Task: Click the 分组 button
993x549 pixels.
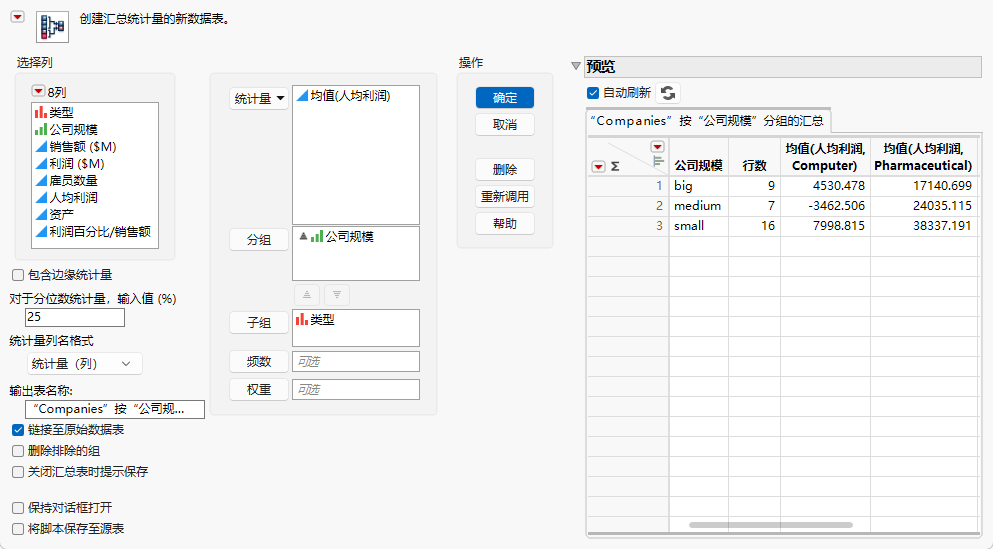Action: pos(258,240)
